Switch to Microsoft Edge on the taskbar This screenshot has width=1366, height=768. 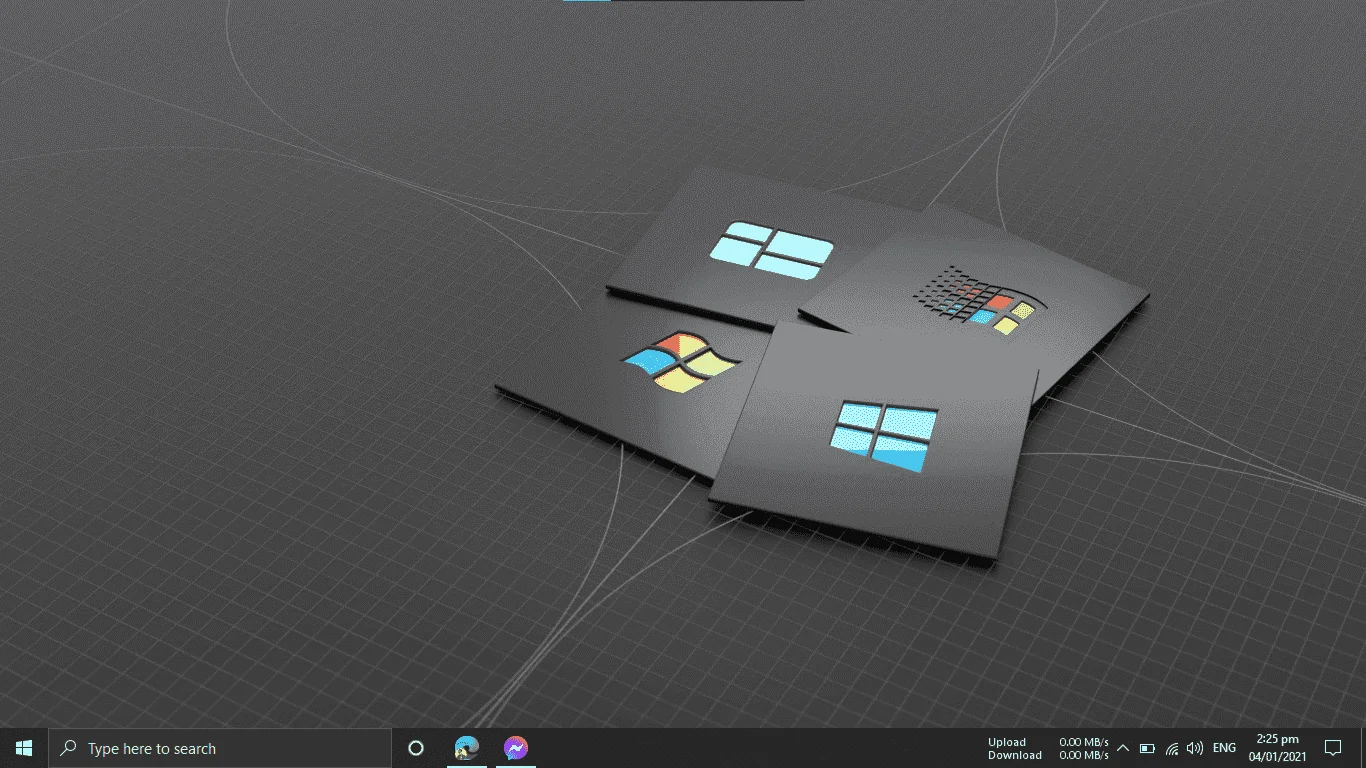[466, 748]
